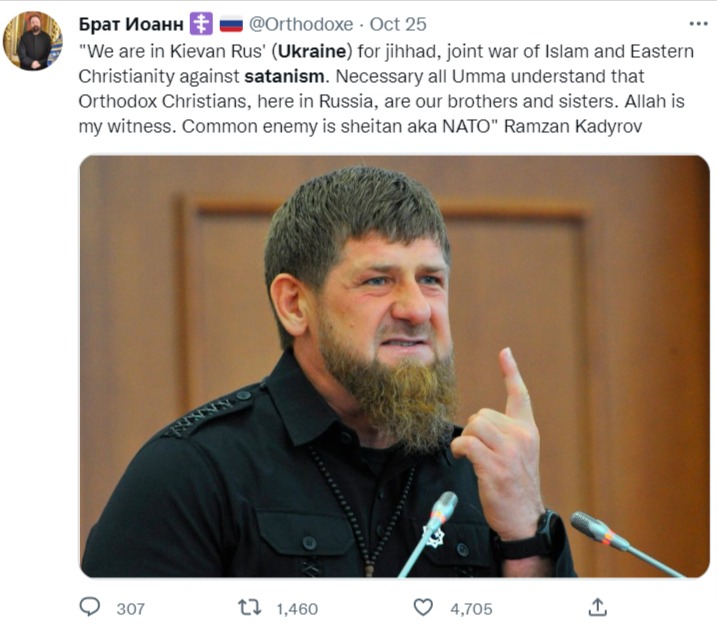Screen dimensions: 717x631
Task: Open the share icon for this tweet
Action: [597, 607]
